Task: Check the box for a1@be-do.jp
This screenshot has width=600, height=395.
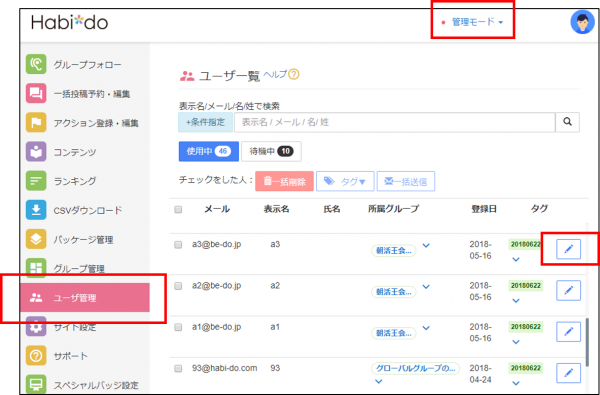Action: (x=178, y=327)
